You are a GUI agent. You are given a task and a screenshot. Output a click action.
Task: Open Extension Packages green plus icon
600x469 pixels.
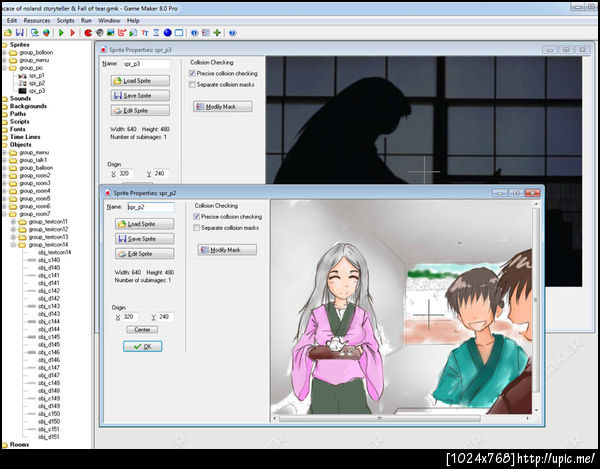pos(217,33)
